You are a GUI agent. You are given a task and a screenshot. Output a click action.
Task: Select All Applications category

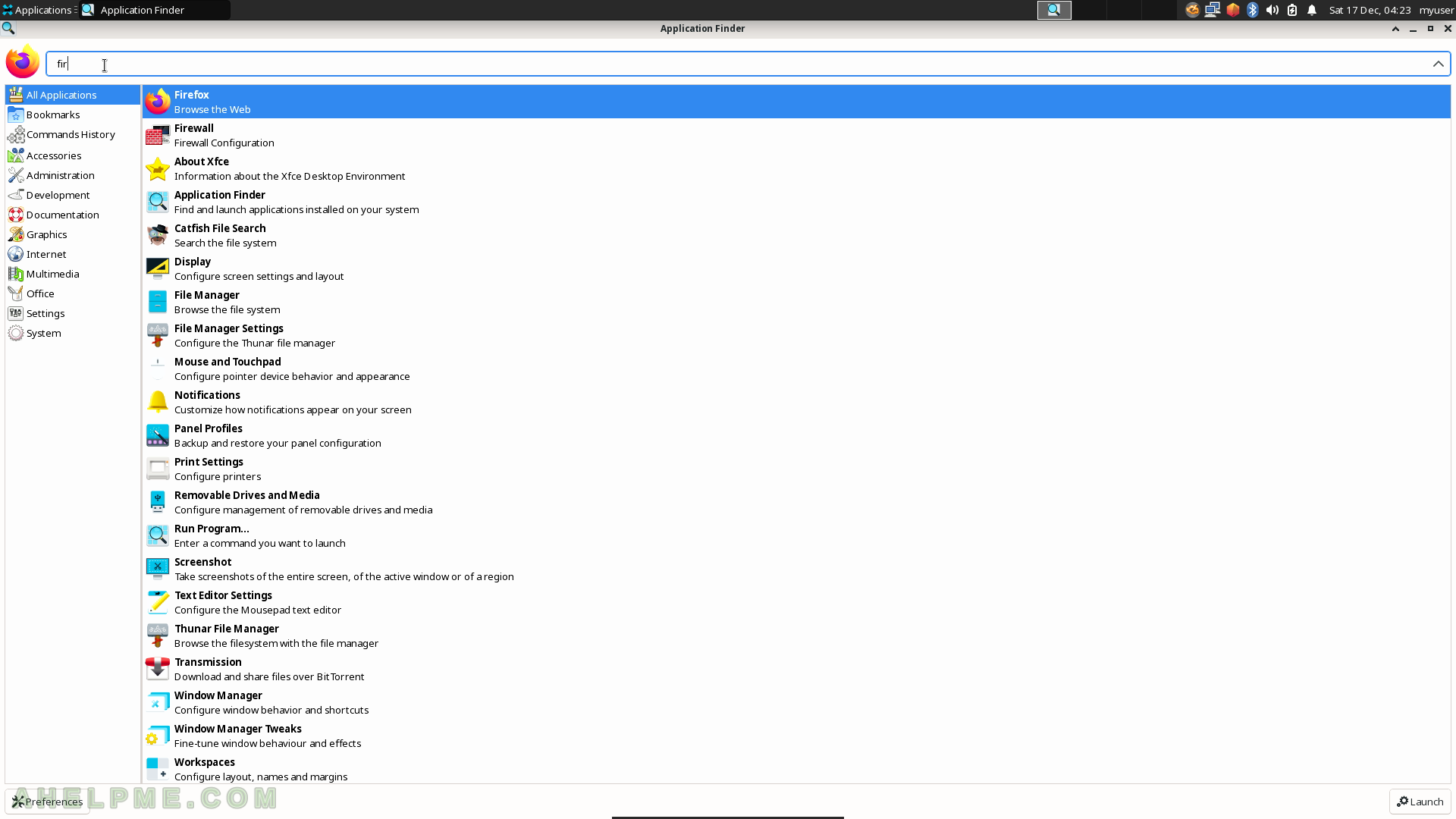(73, 95)
